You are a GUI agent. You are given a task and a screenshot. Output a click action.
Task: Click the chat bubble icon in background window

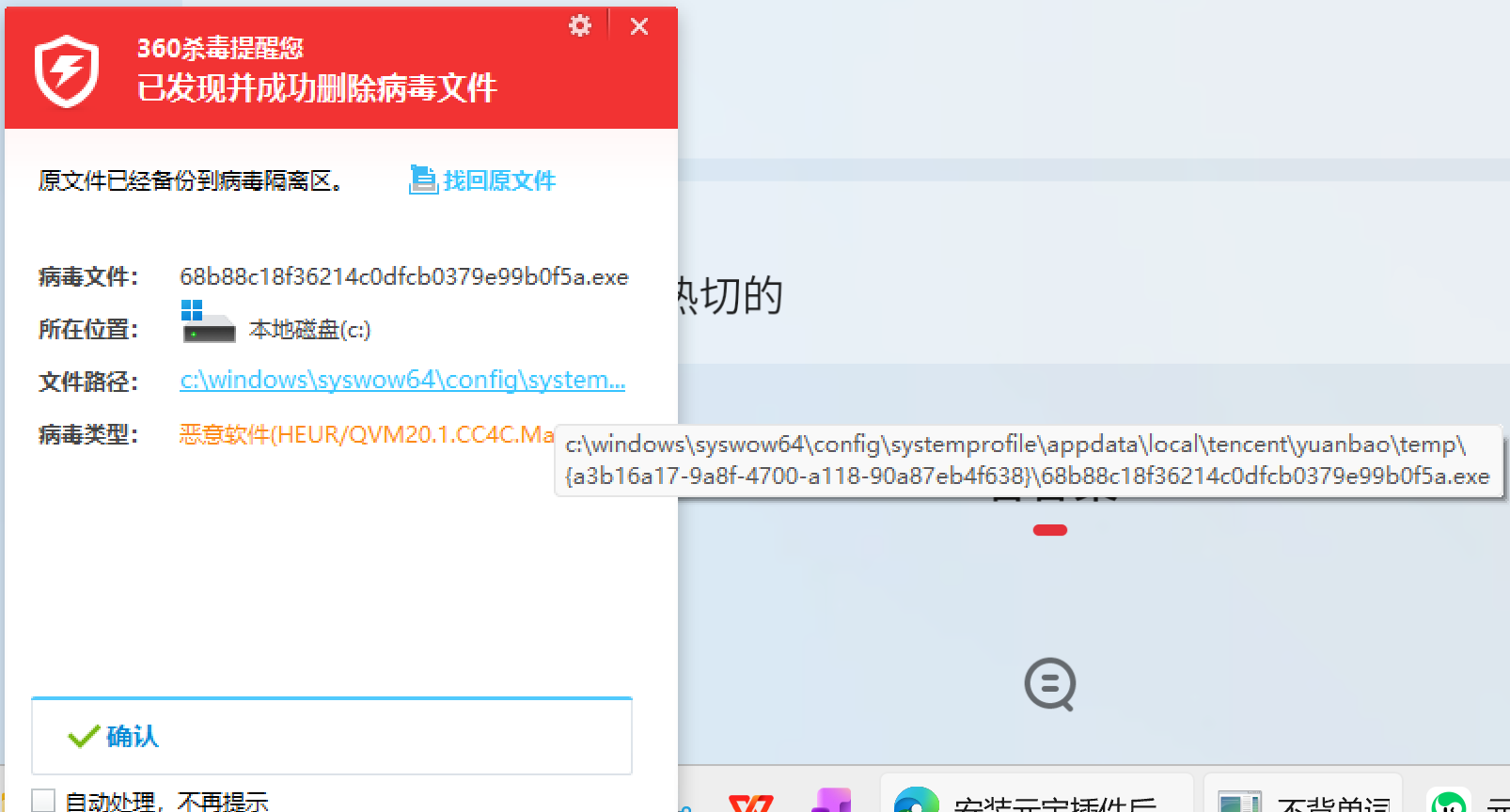(x=1050, y=684)
